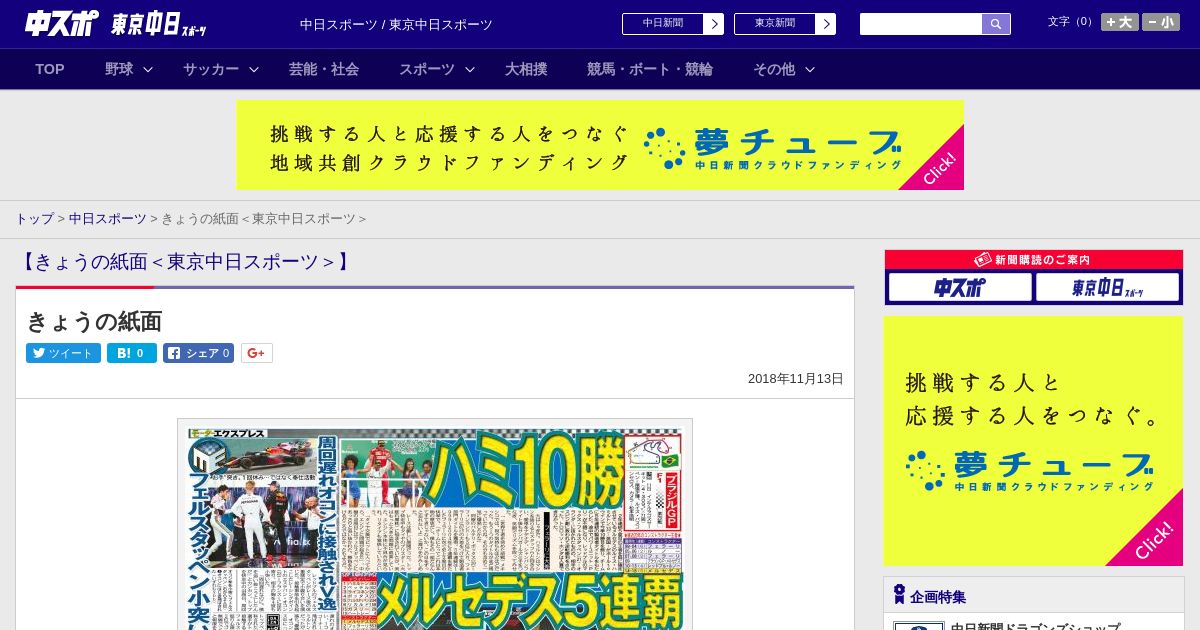Screen dimensions: 1200x630
Task: Click the きょうの紙面 article heading
Action: tap(94, 321)
